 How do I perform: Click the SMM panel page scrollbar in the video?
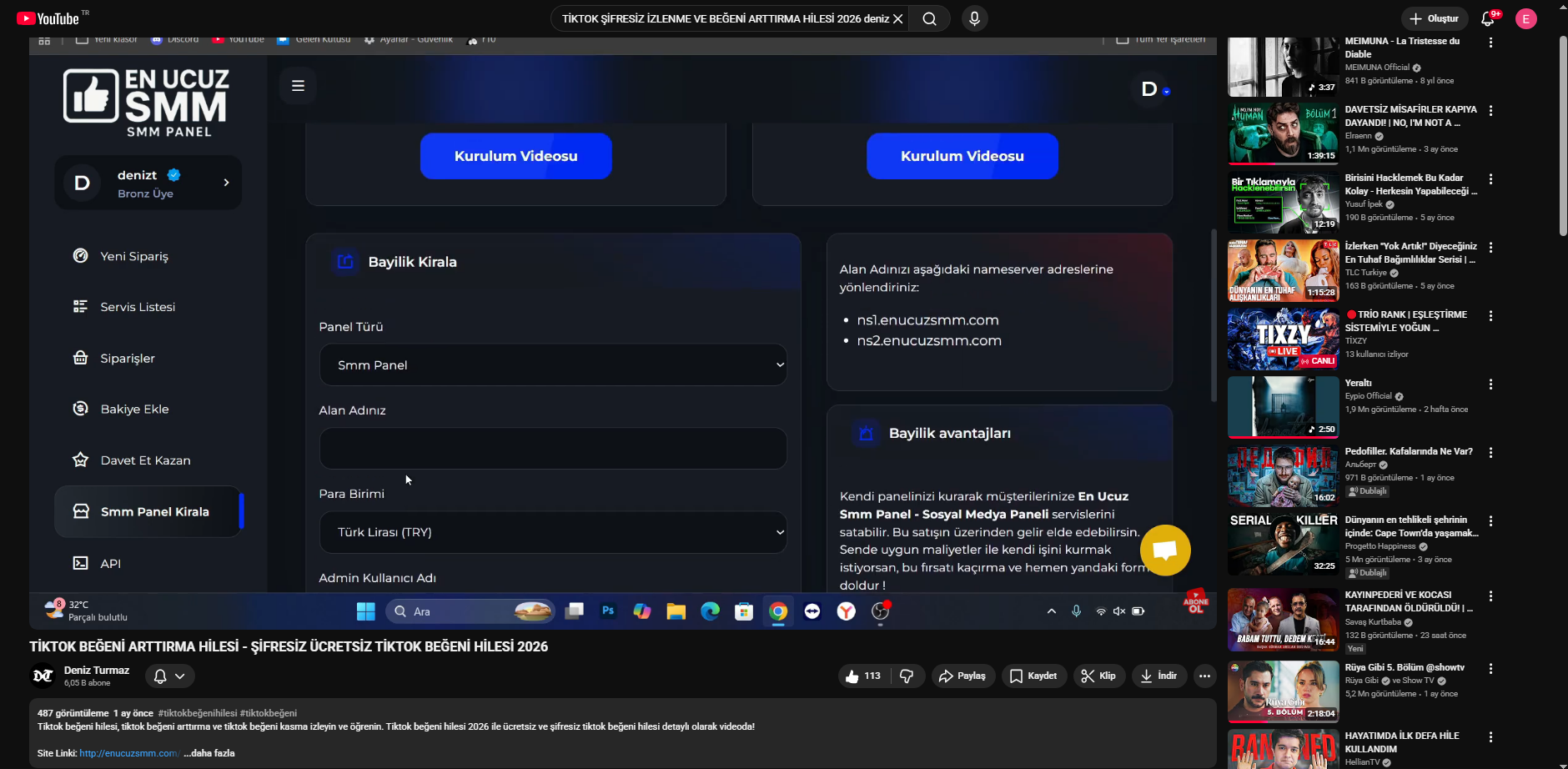pos(1214,316)
